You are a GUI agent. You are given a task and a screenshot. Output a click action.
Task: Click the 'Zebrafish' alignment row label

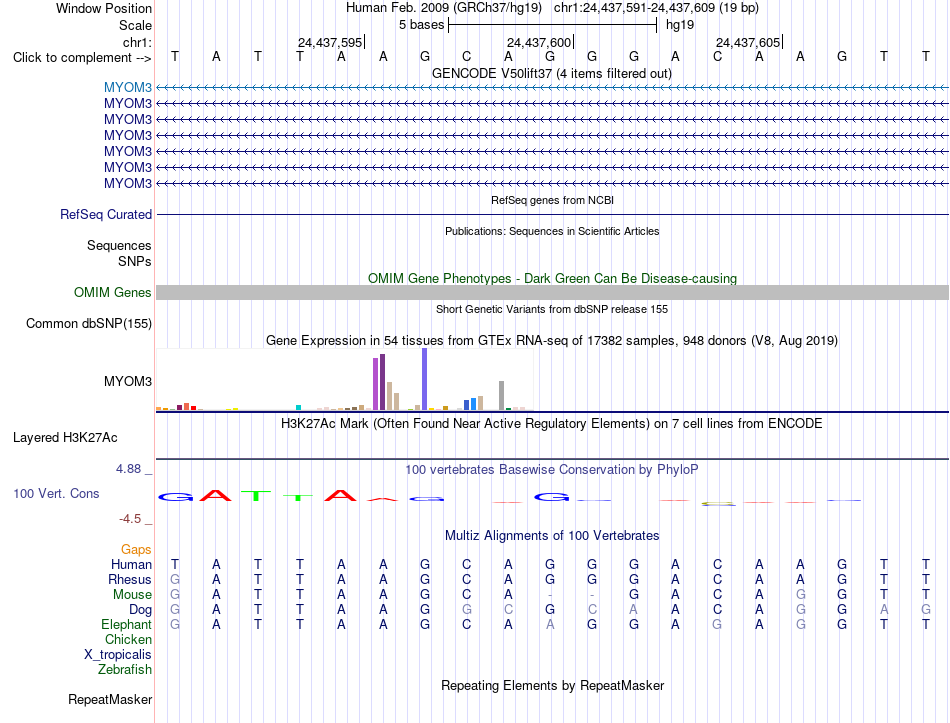click(125, 670)
